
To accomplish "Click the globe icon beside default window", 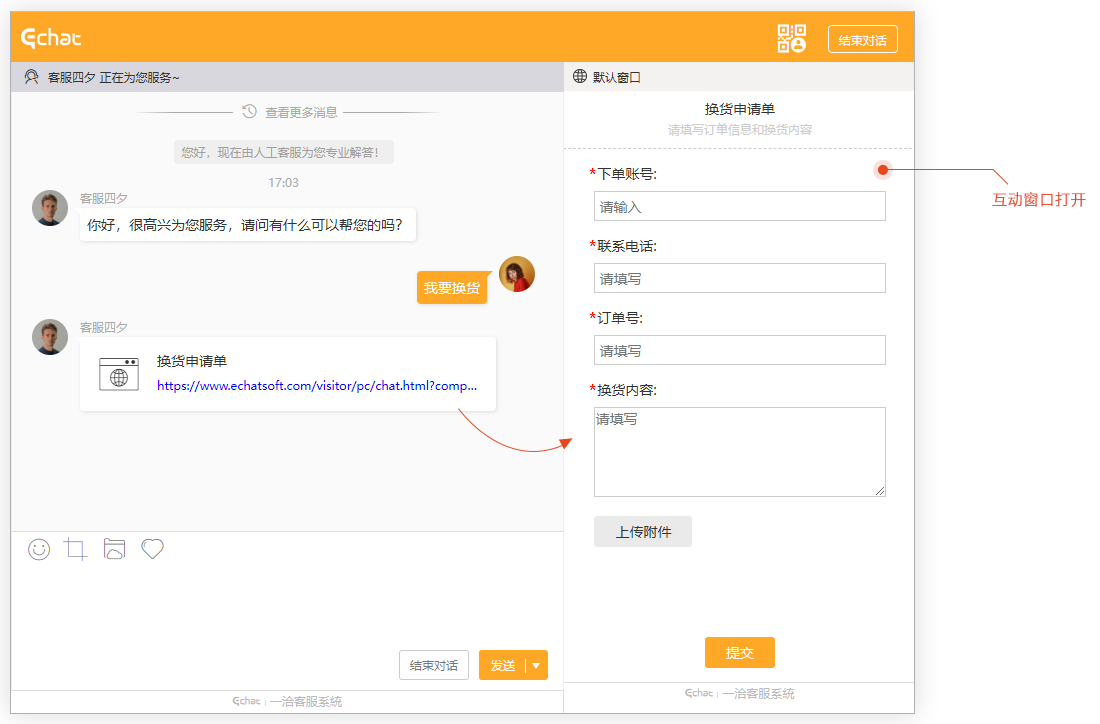I will [580, 77].
